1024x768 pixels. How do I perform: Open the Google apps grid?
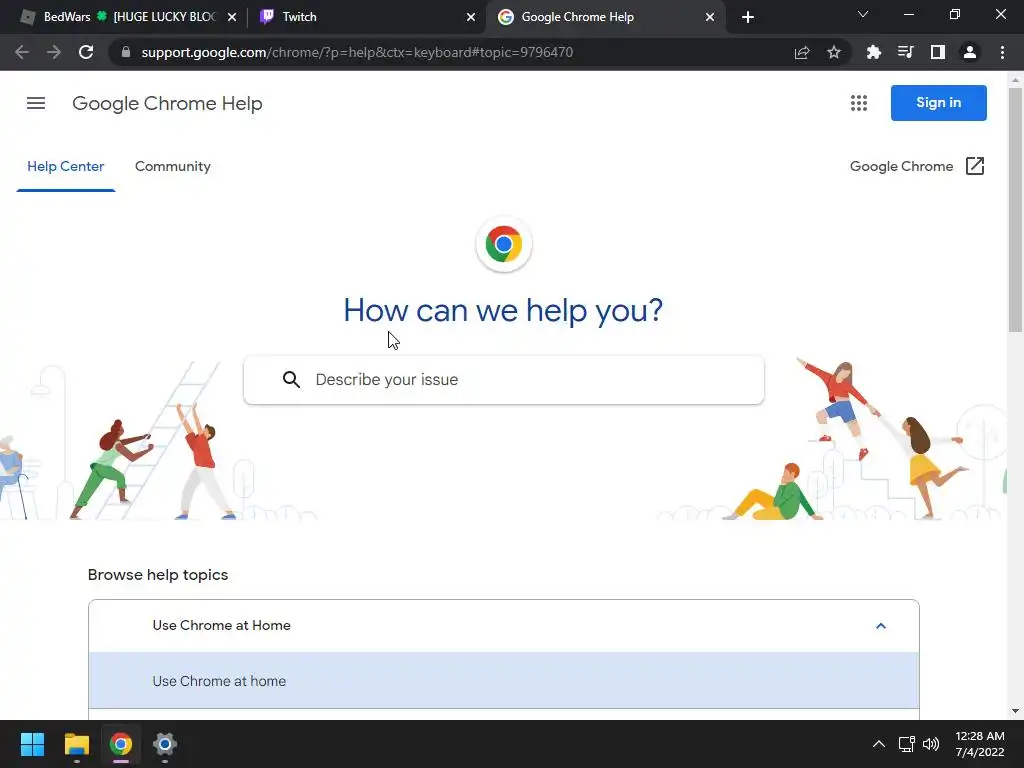point(859,103)
